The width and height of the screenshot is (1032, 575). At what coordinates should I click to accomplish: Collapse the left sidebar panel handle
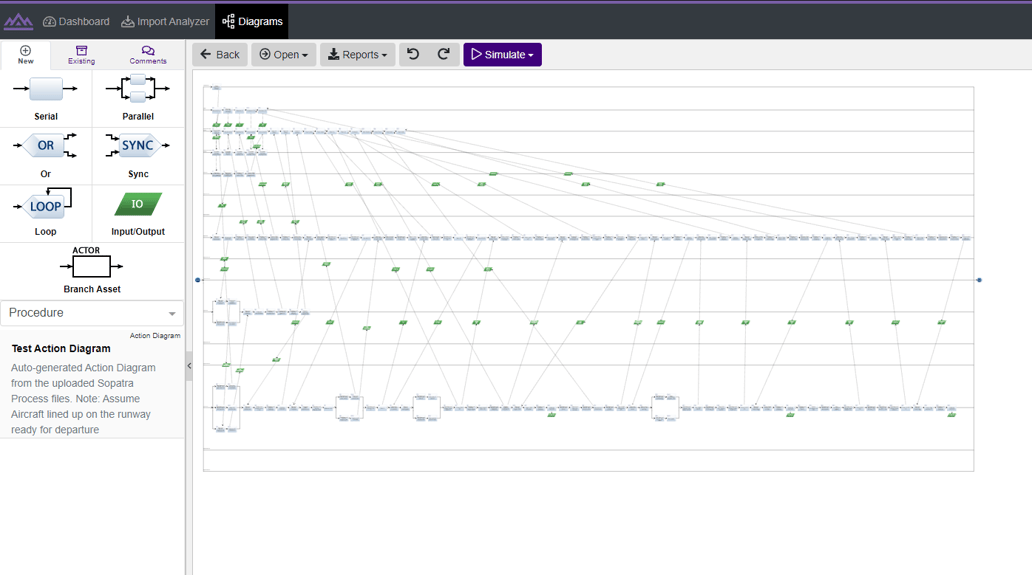pyautogui.click(x=189, y=366)
